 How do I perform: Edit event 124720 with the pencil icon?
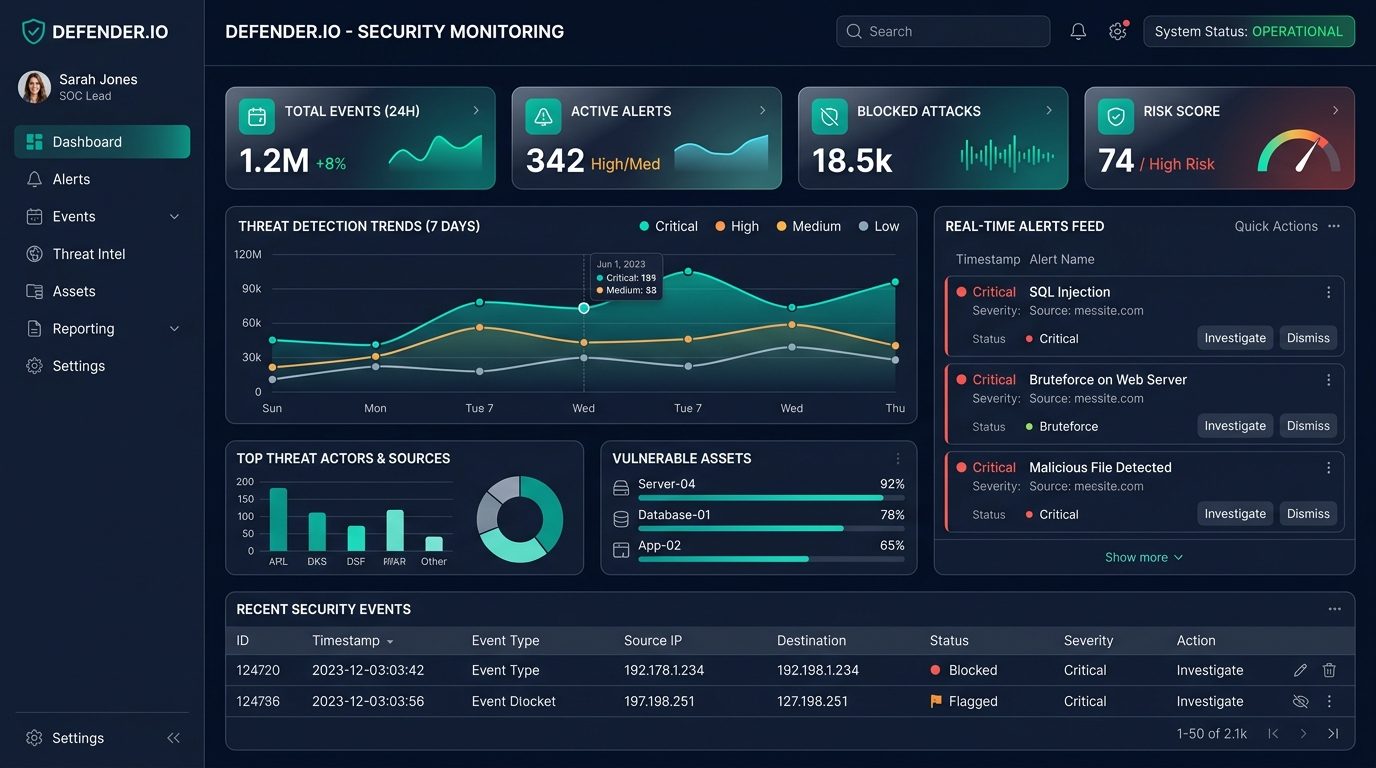click(x=1300, y=670)
